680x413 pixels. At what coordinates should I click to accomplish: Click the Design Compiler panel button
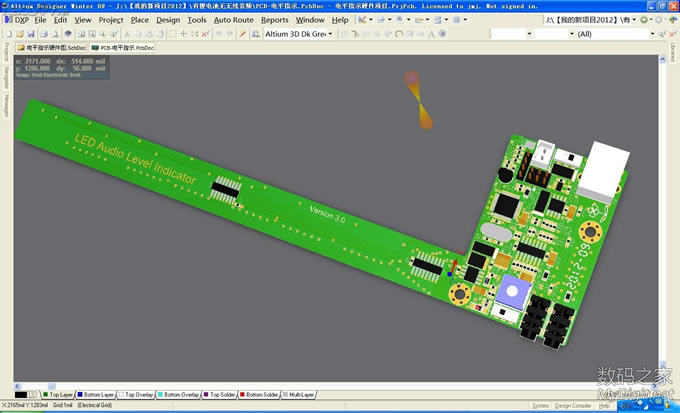[x=573, y=406]
